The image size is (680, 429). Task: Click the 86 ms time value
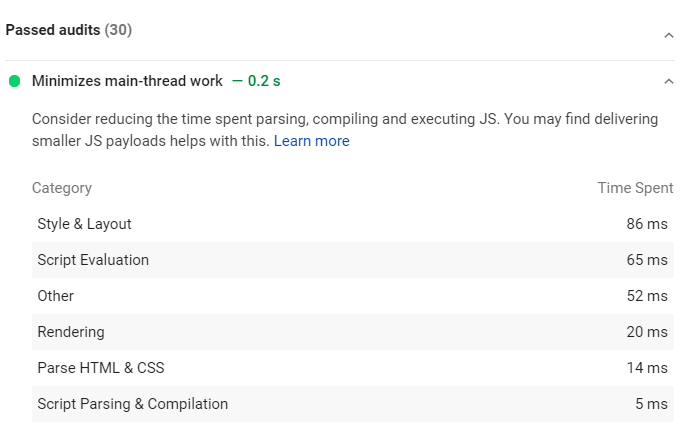(x=646, y=224)
